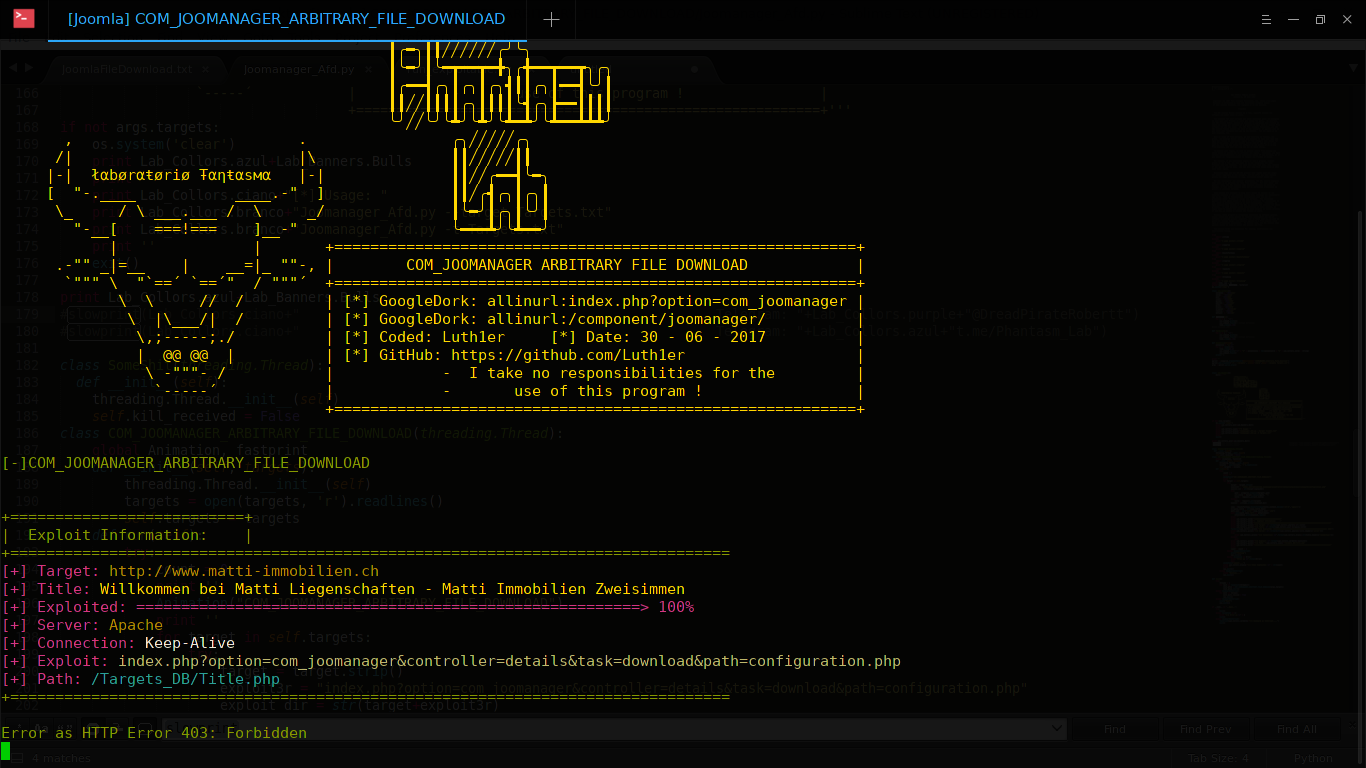
Task: Click the GoogleDork allinurl:/component/joomanager/ line
Action: [554, 319]
